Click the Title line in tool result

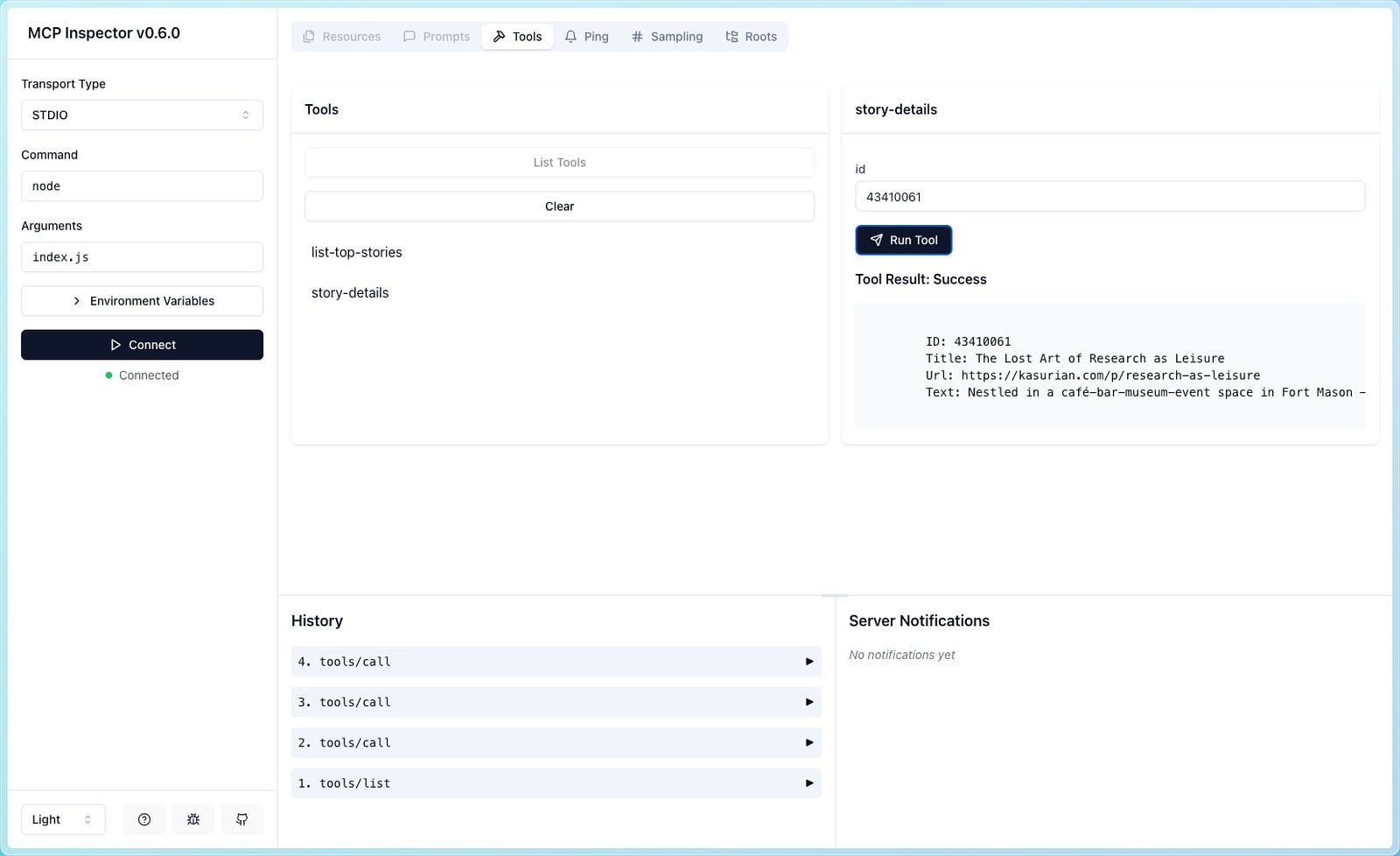coord(1074,358)
